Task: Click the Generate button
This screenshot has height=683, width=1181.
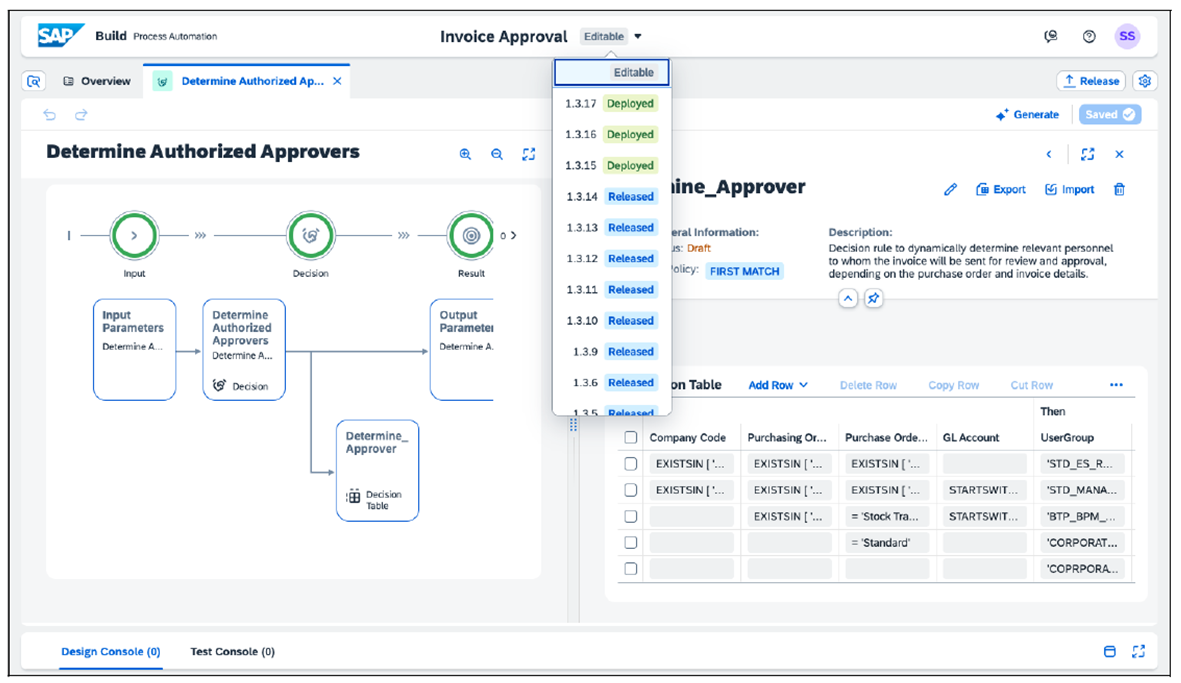Action: pyautogui.click(x=1027, y=115)
